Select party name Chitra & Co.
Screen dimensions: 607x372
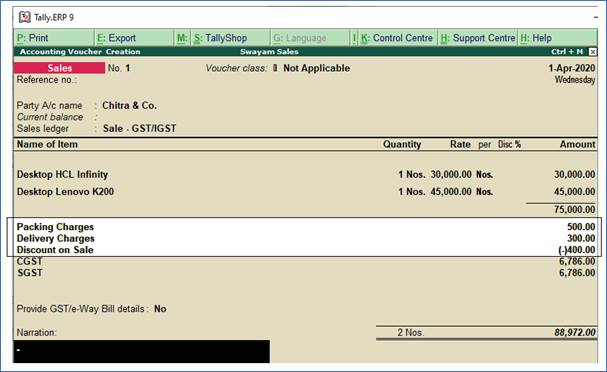[129, 105]
